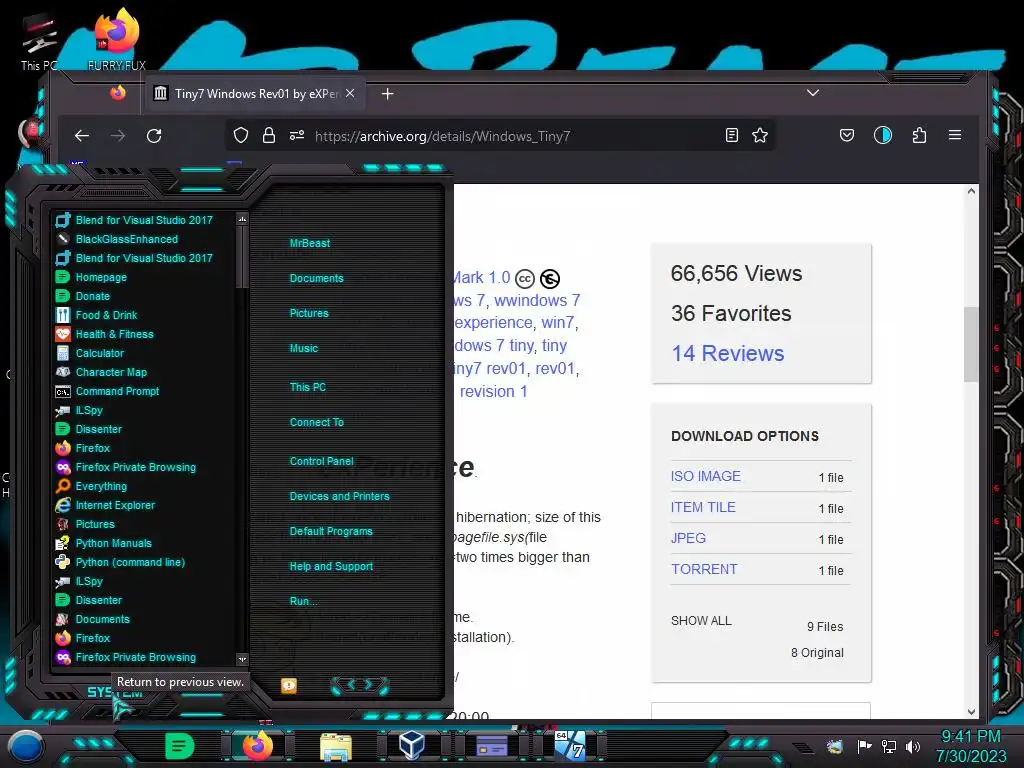Image resolution: width=1024 pixels, height=768 pixels.
Task: Open the Firefox hamburger application menu
Action: point(955,135)
